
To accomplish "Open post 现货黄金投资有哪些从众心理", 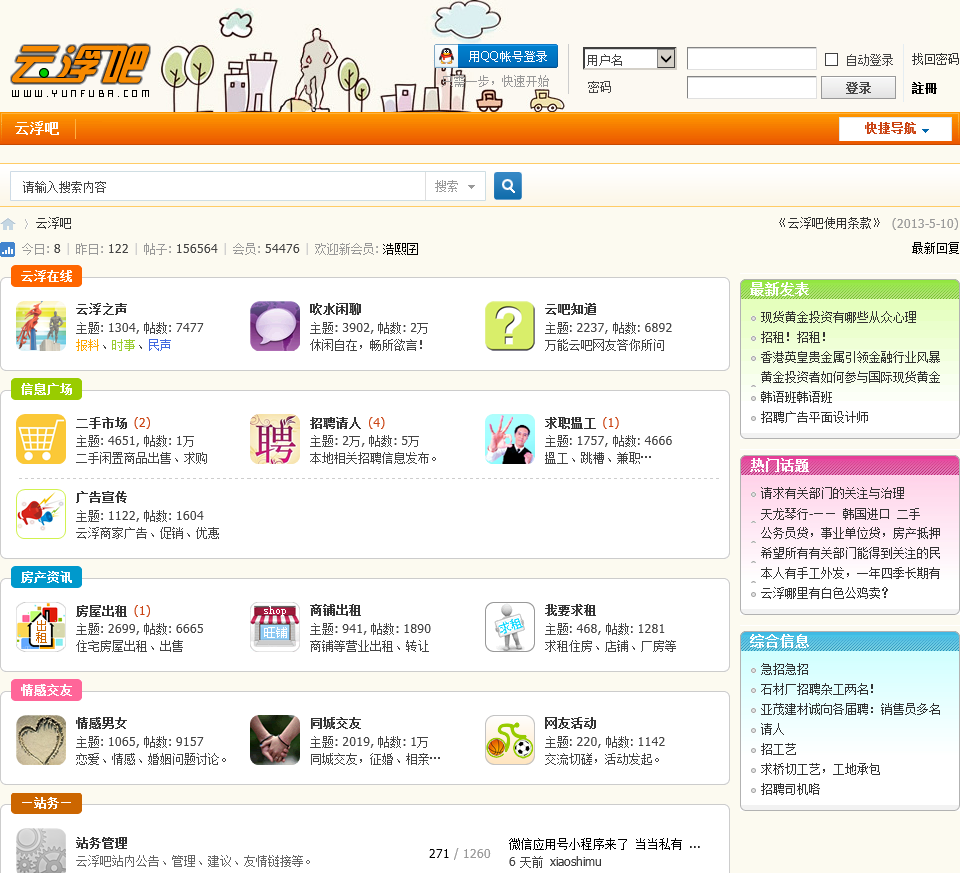I will pyautogui.click(x=838, y=317).
